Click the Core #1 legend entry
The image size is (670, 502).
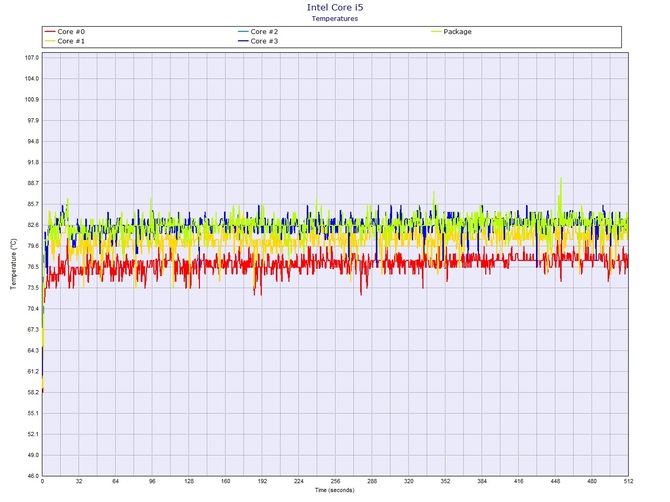point(65,41)
